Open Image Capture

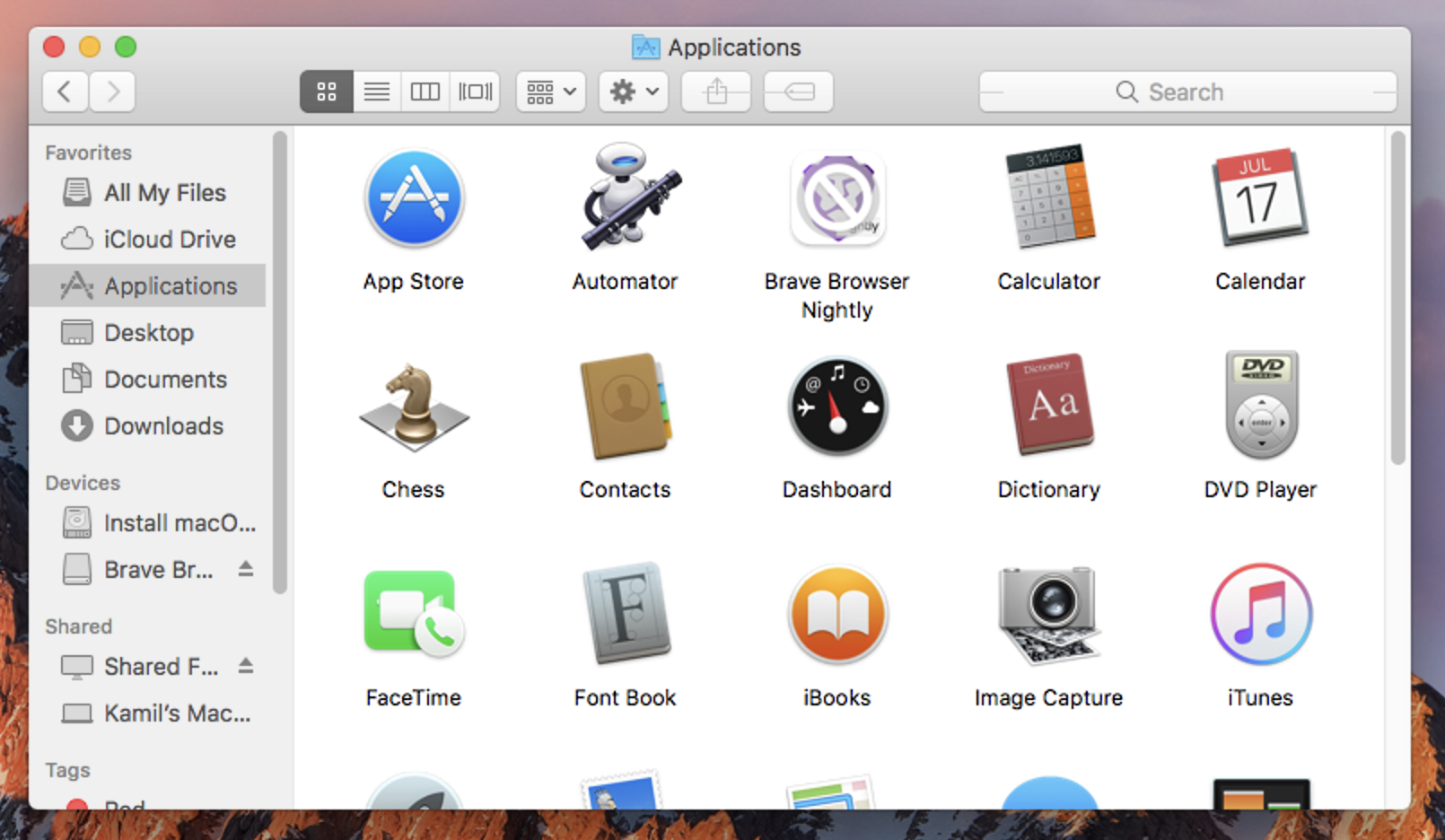point(1048,616)
